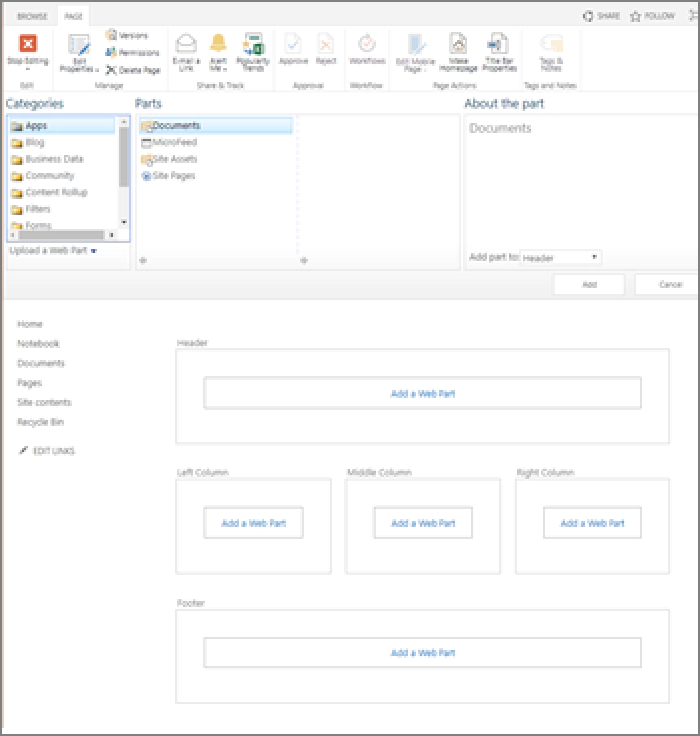Viewport: 700px width, 736px height.
Task: Click the E-mail a Link icon
Action: [x=186, y=44]
